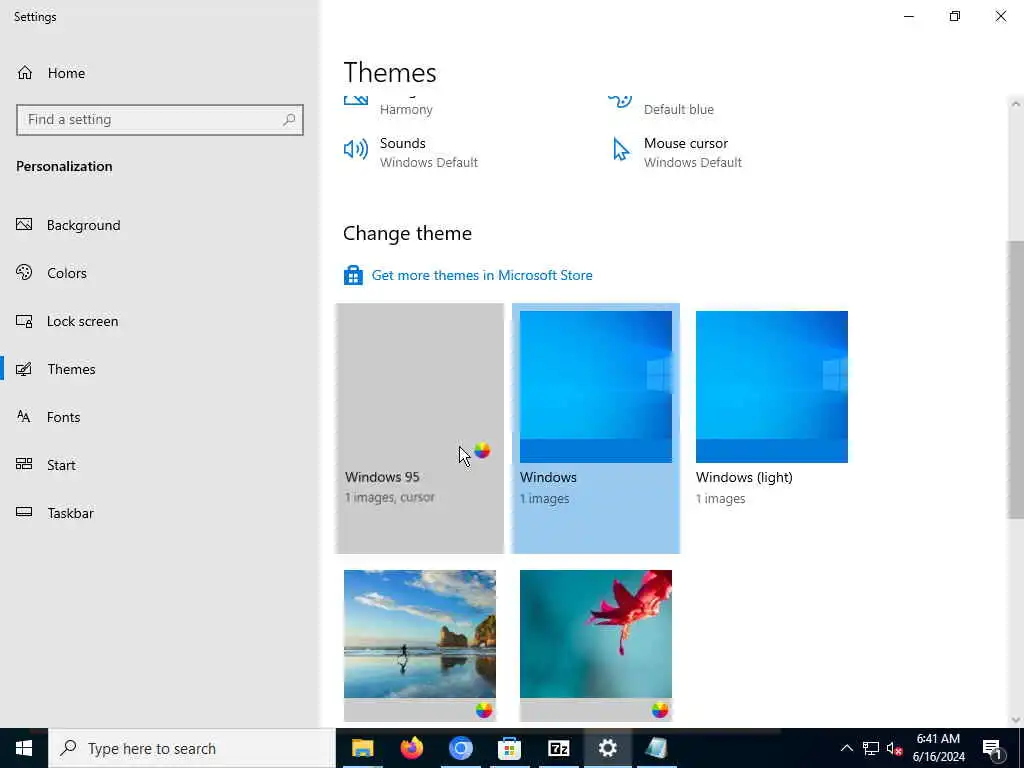1024x768 pixels.
Task: Show hidden system tray icons
Action: pyautogui.click(x=846, y=748)
